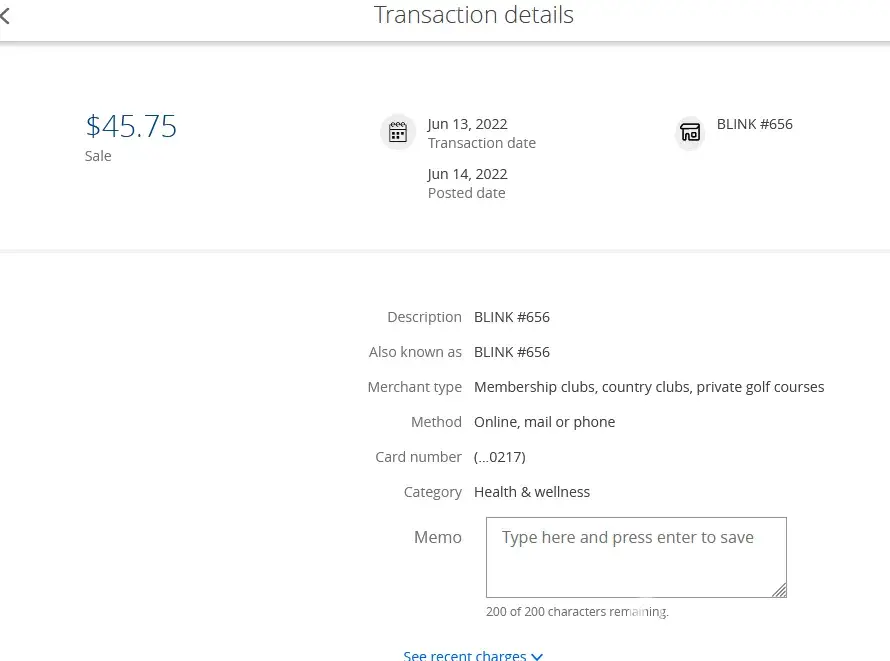Image resolution: width=890 pixels, height=661 pixels.
Task: Click the characters remaining counter text
Action: click(577, 611)
